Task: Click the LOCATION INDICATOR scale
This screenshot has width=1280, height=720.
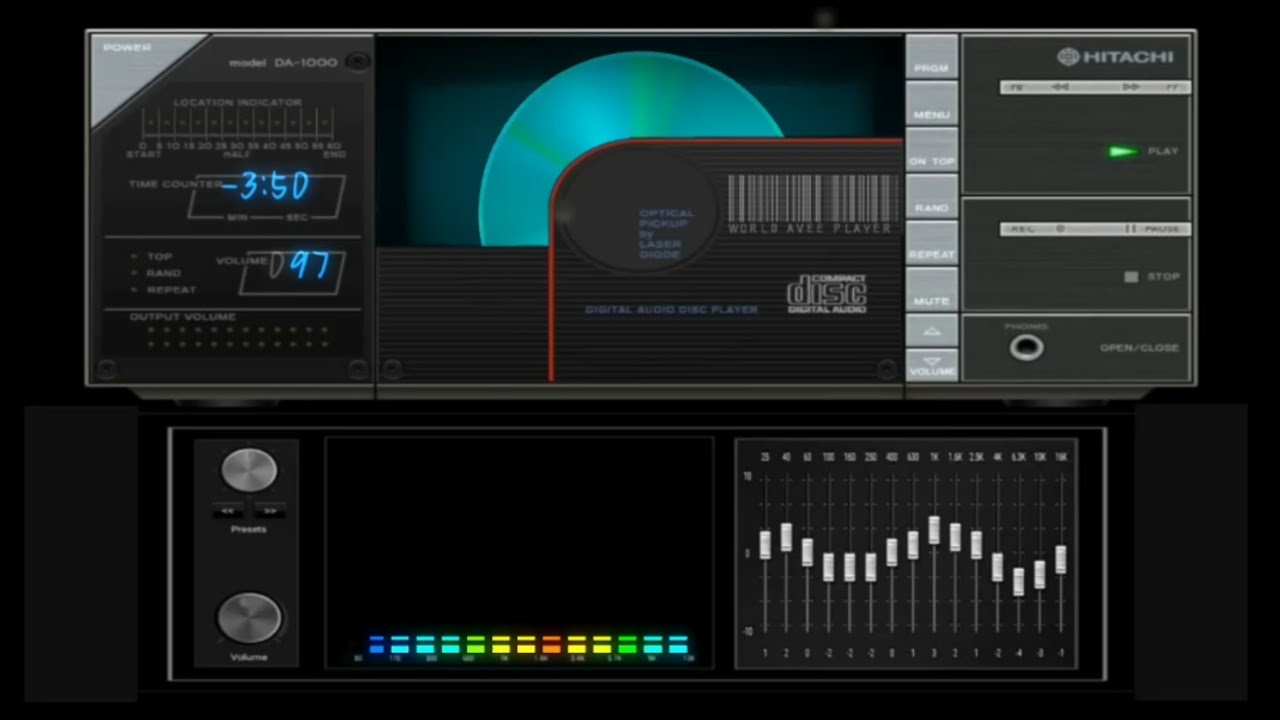Action: click(x=238, y=127)
